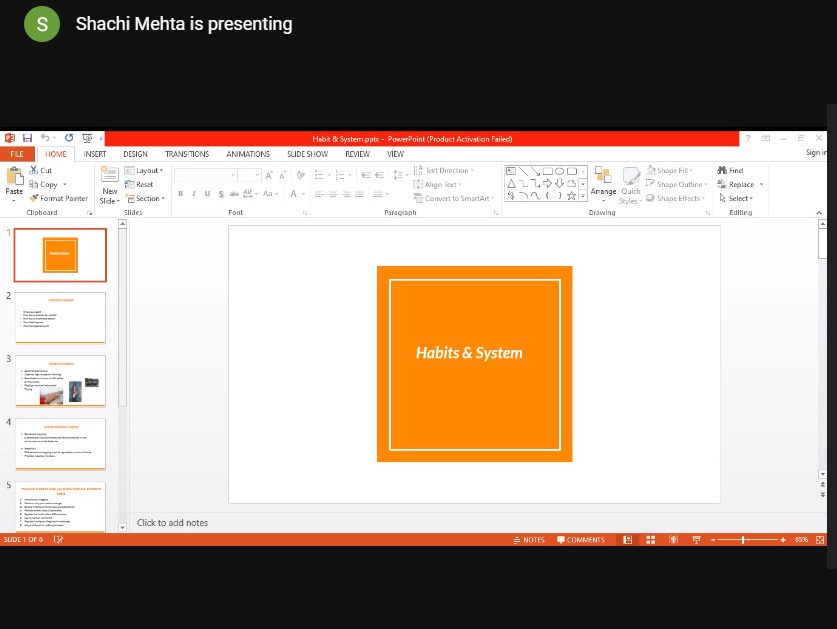
Task: Open the Shape Fill dropdown
Action: coord(669,170)
